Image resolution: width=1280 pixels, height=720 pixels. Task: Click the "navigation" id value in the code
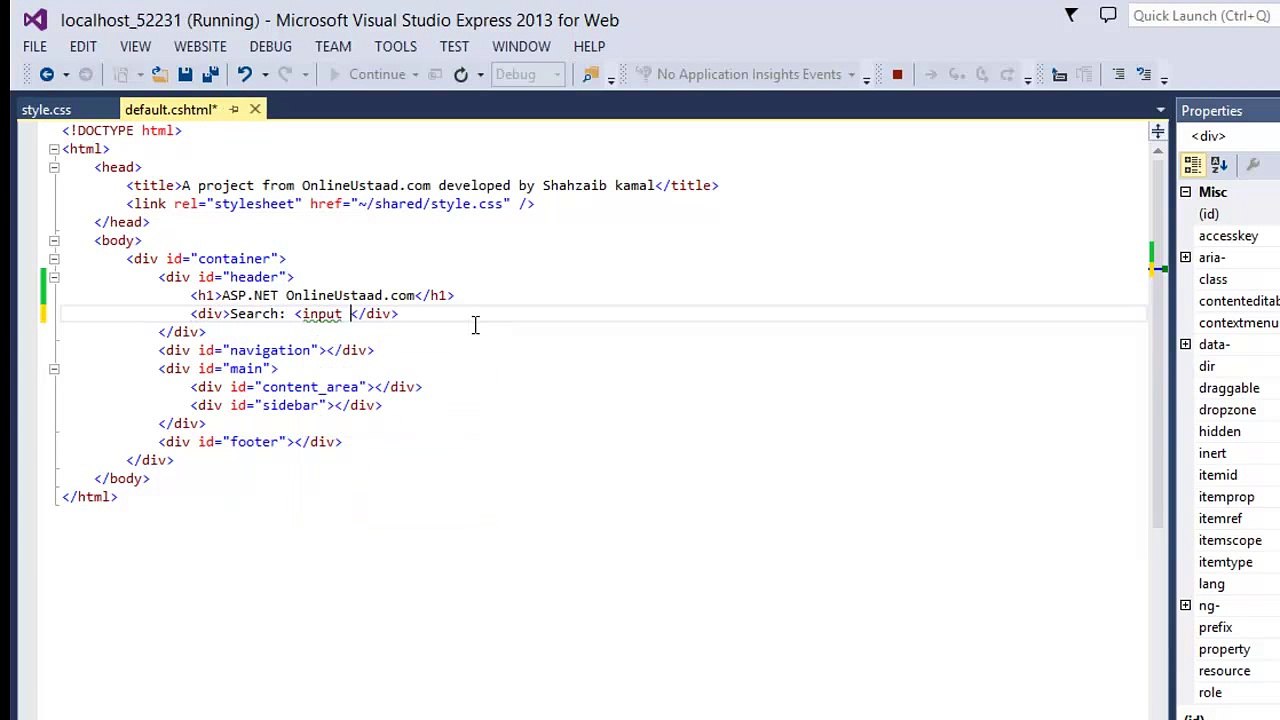[270, 350]
